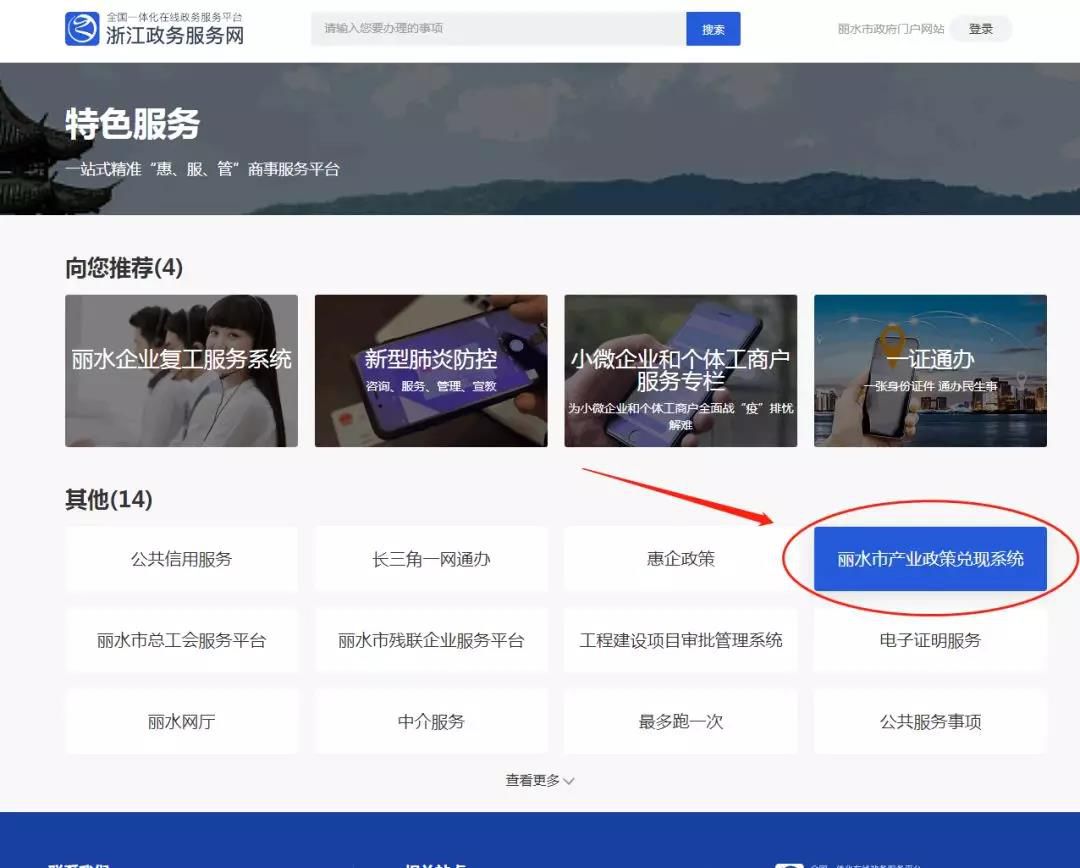Click the 搜索 button

point(713,29)
